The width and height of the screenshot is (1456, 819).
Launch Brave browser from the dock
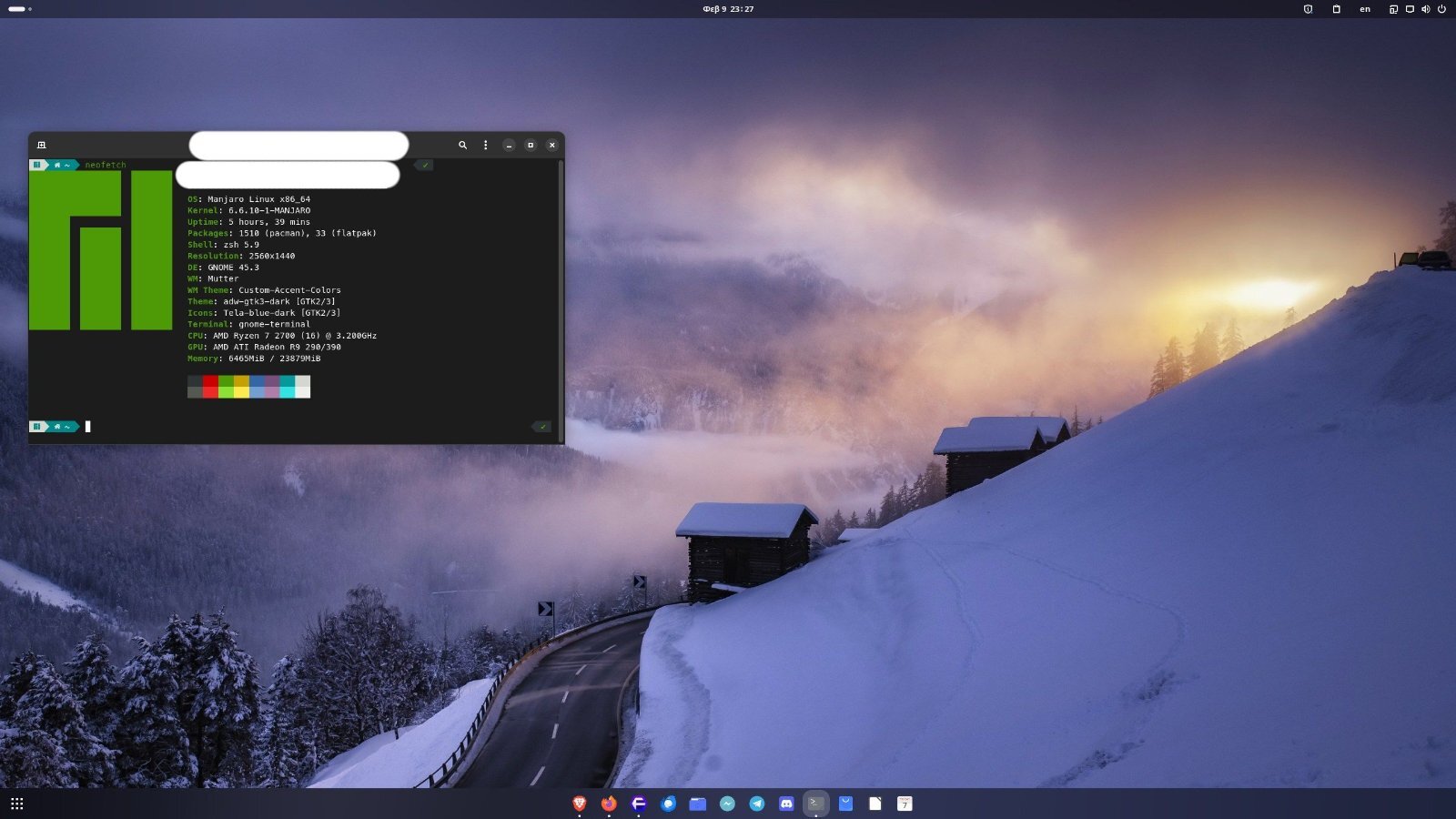point(579,803)
